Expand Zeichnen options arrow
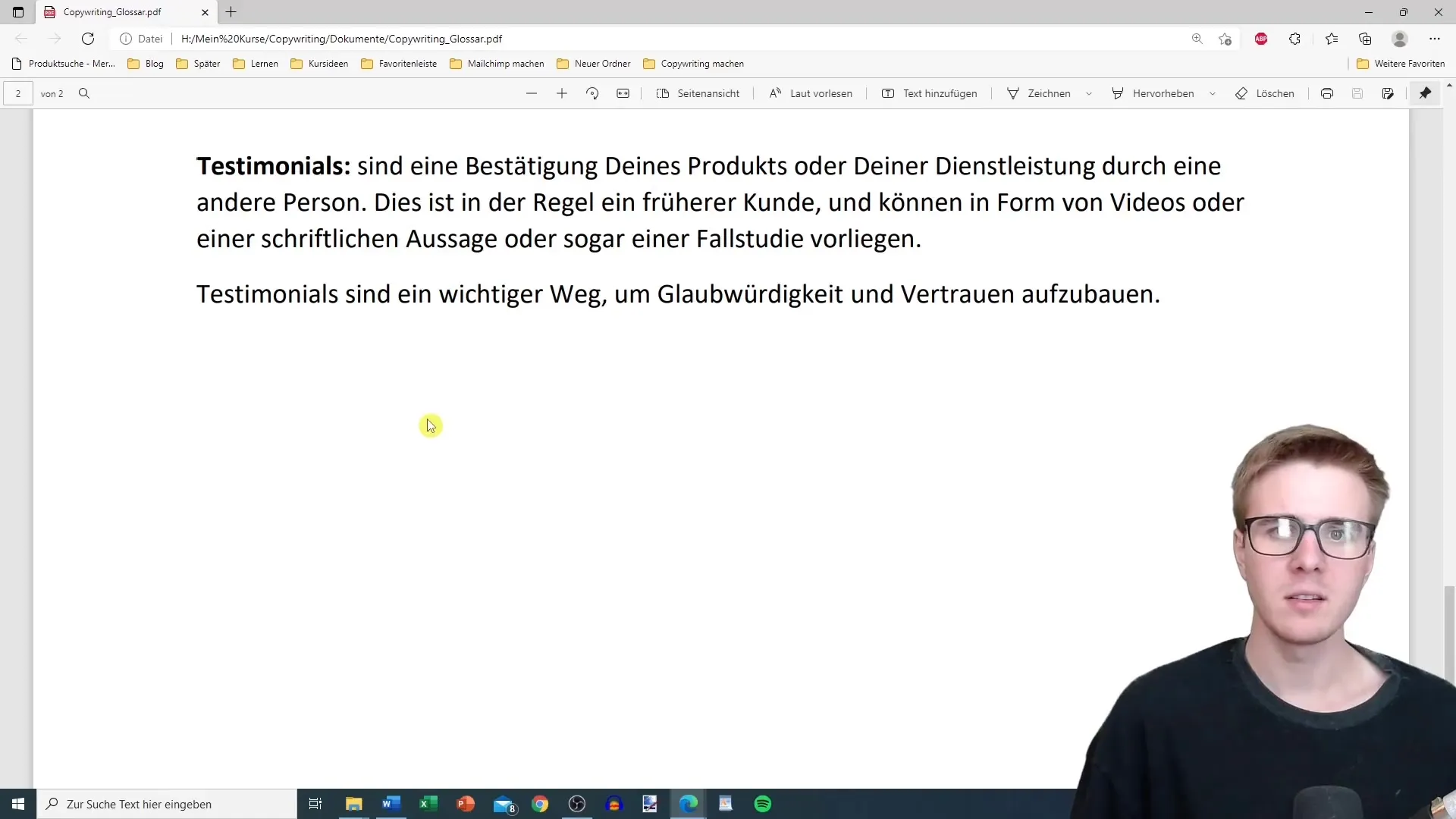1456x819 pixels. [x=1089, y=93]
